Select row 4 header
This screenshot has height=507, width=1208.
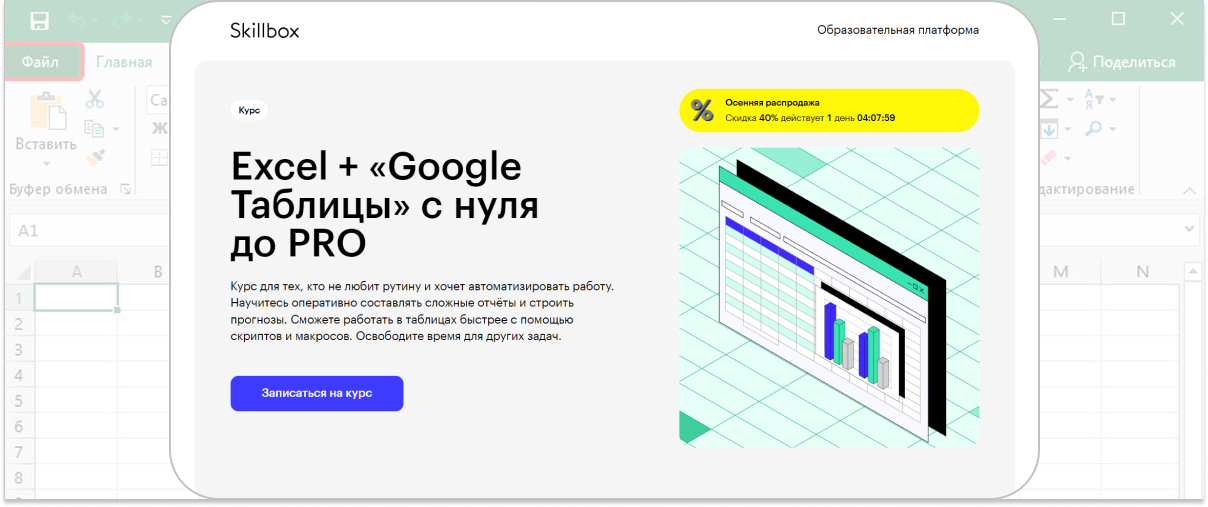click(x=18, y=375)
